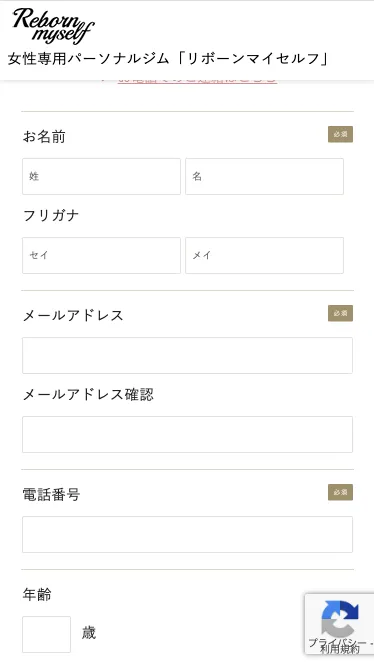Focus the 姓 last name field

(101, 176)
